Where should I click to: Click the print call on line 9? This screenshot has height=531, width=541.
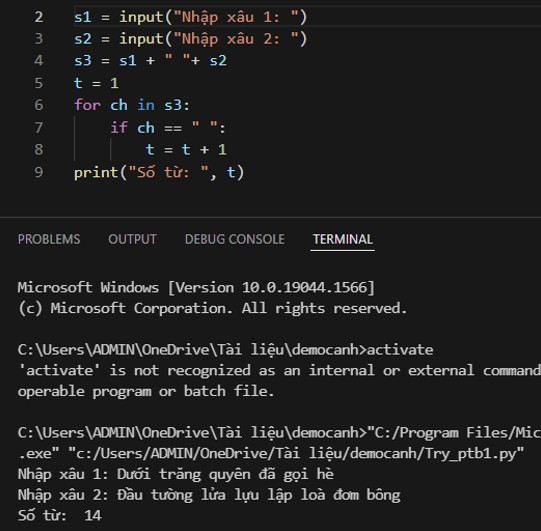point(159,172)
